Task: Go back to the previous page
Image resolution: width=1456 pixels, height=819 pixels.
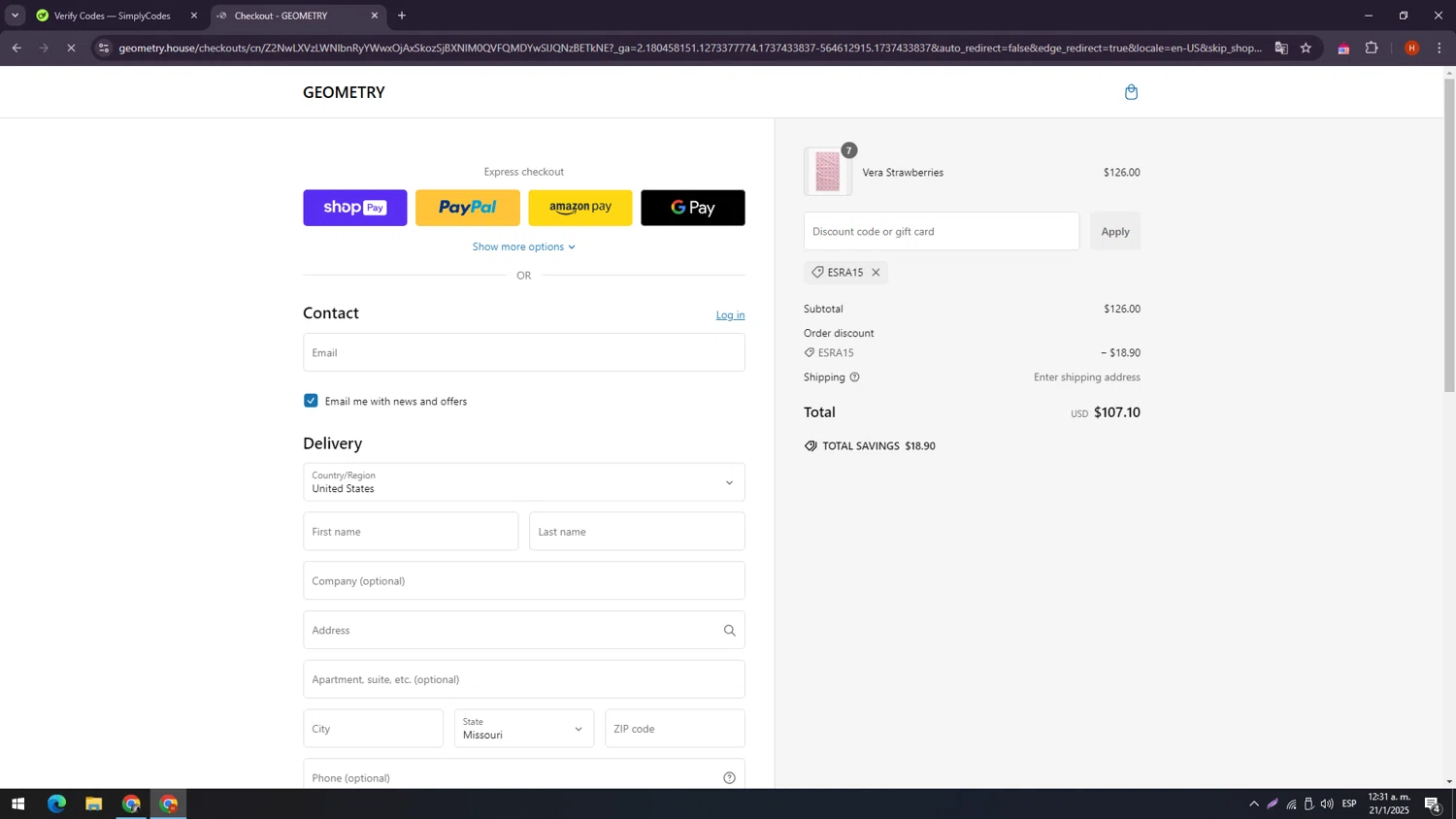Action: (17, 48)
